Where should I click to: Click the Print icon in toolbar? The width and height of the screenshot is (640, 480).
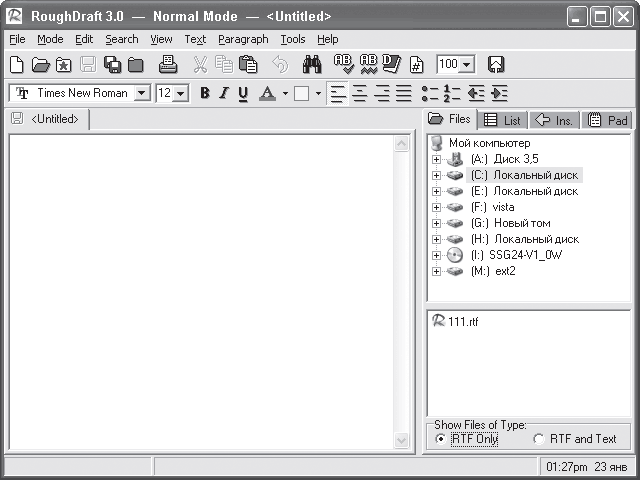coord(168,64)
